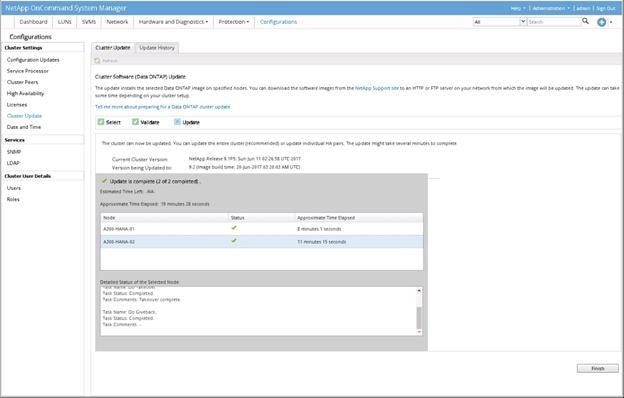Click the Update step progress icon
The width and height of the screenshot is (624, 398).
(x=177, y=122)
